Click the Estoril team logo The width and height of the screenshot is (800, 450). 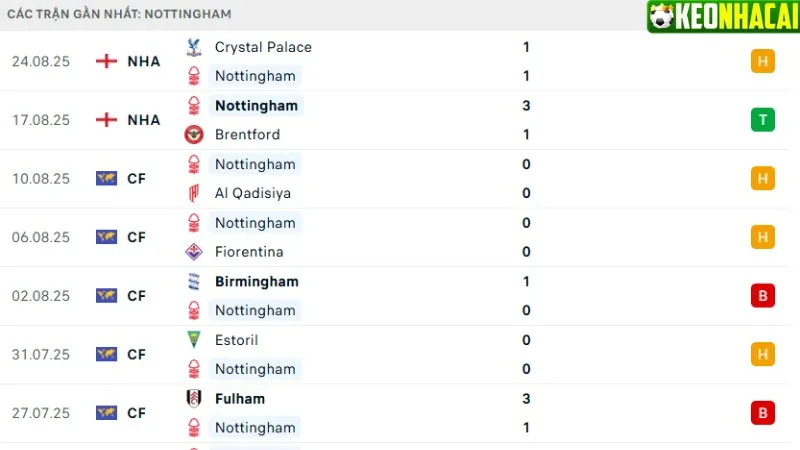pos(193,340)
